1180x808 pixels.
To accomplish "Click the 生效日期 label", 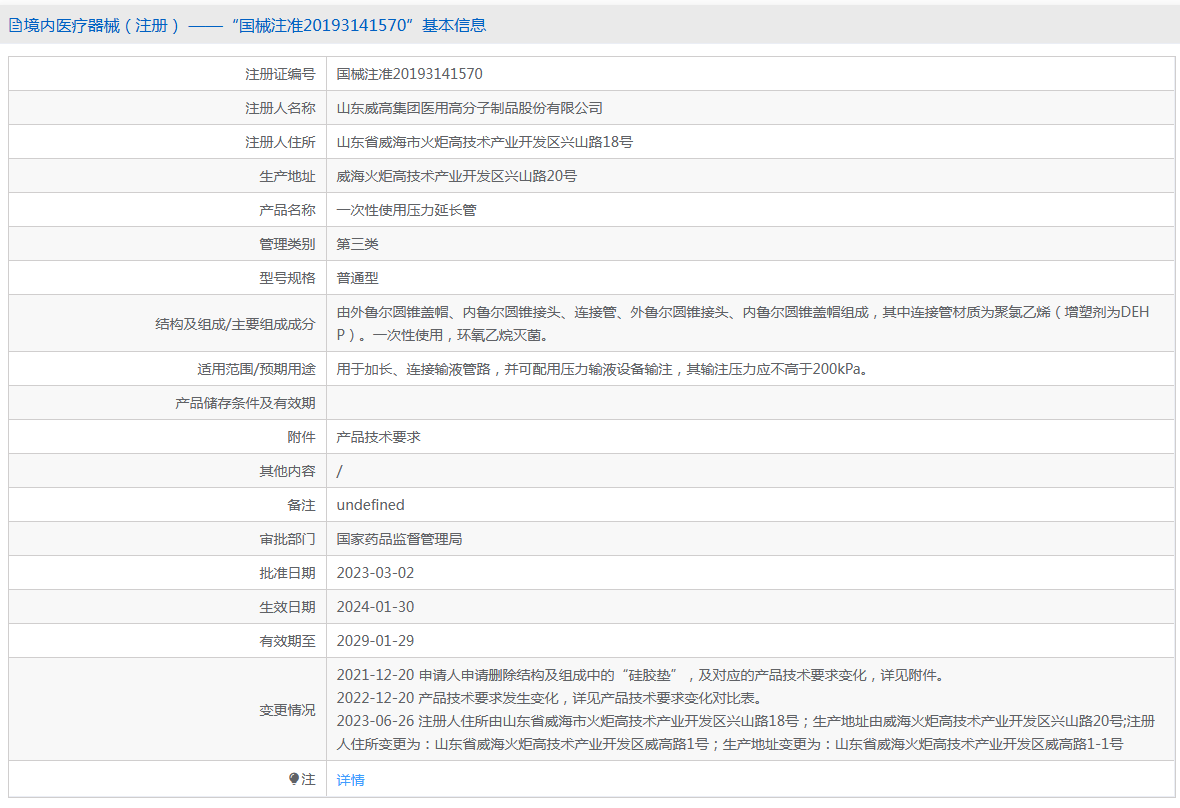I will coord(287,606).
